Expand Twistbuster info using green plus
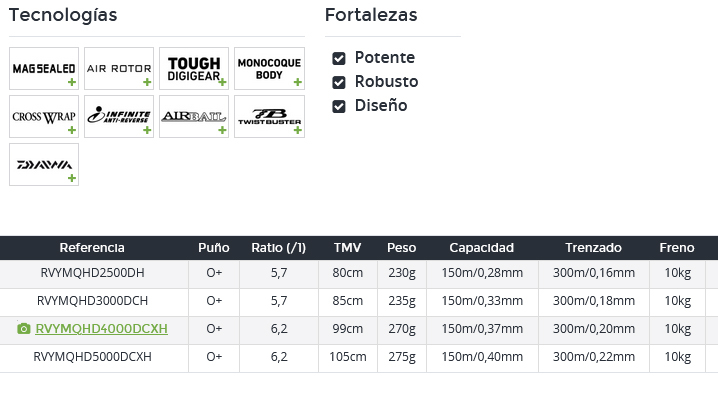The width and height of the screenshot is (718, 393). pos(298,131)
